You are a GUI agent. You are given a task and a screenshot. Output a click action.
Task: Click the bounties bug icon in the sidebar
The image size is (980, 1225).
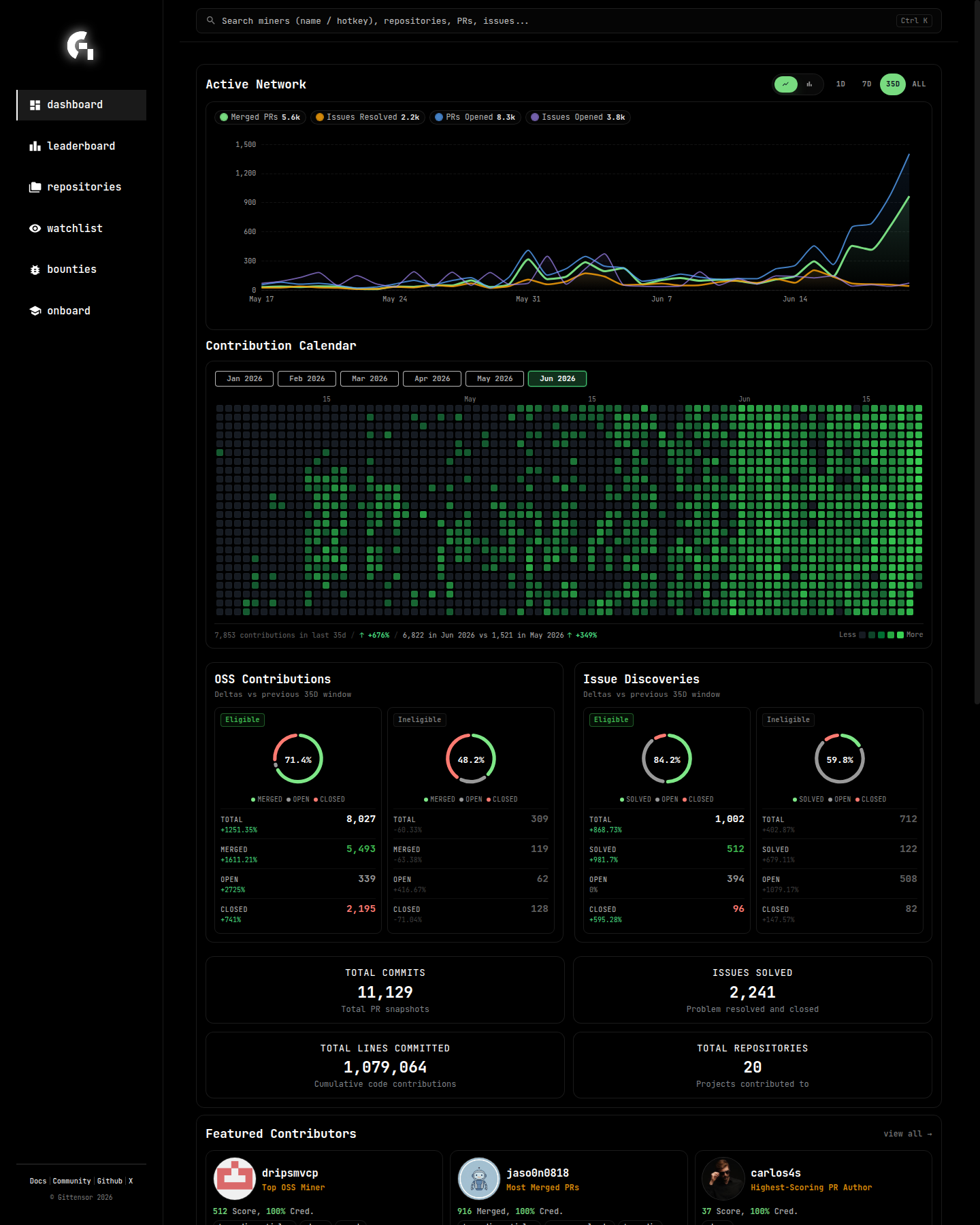click(35, 270)
